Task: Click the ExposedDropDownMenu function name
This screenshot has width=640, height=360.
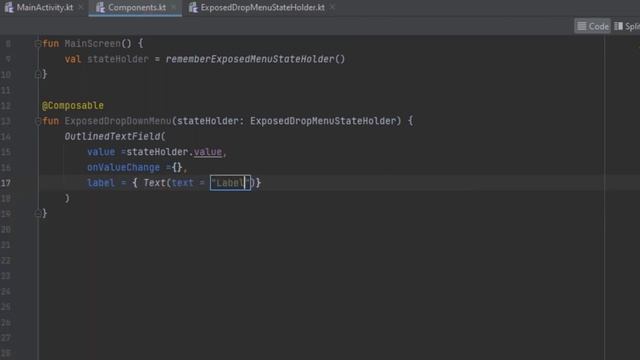Action: (118, 121)
